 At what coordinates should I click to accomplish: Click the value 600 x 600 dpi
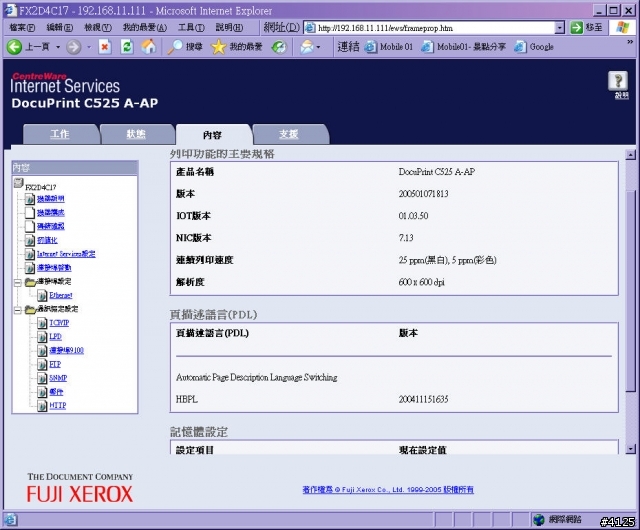(422, 282)
